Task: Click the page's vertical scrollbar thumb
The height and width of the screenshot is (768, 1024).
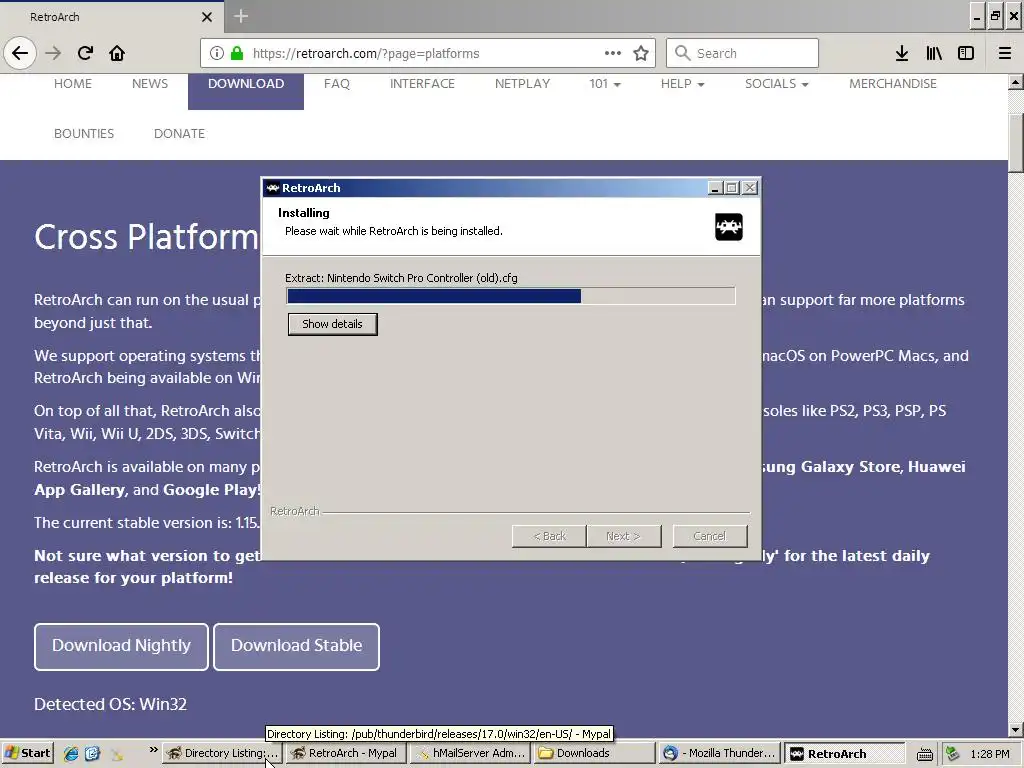Action: coord(1016,143)
